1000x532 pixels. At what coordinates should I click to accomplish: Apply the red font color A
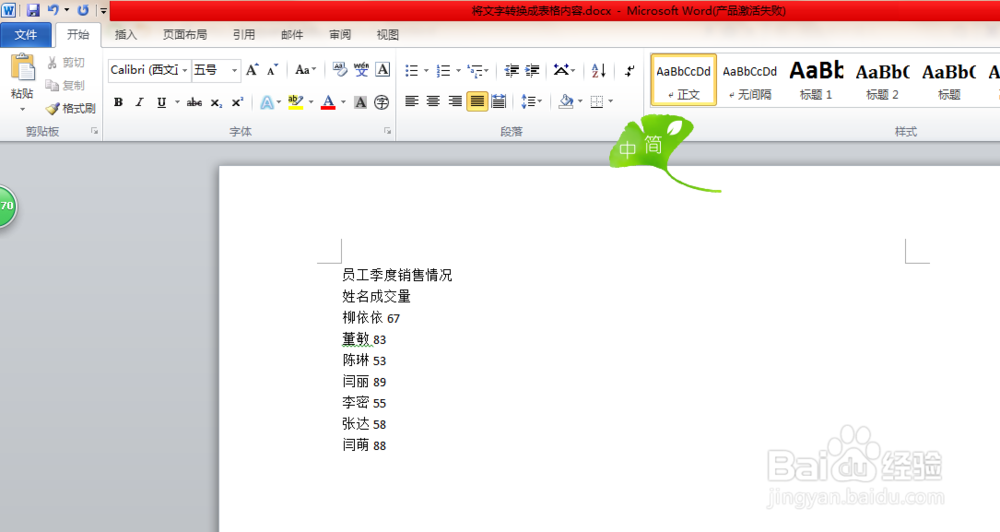(x=328, y=102)
